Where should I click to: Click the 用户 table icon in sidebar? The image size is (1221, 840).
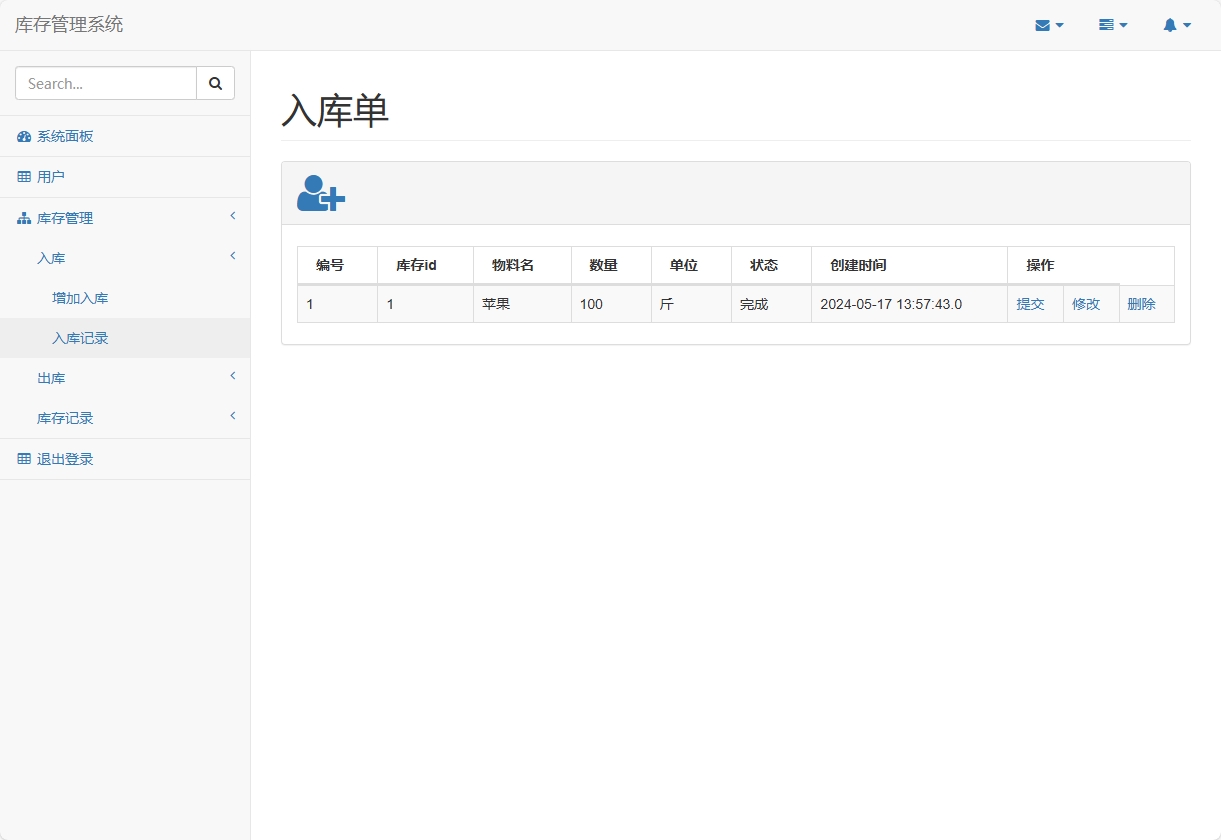pyautogui.click(x=22, y=176)
